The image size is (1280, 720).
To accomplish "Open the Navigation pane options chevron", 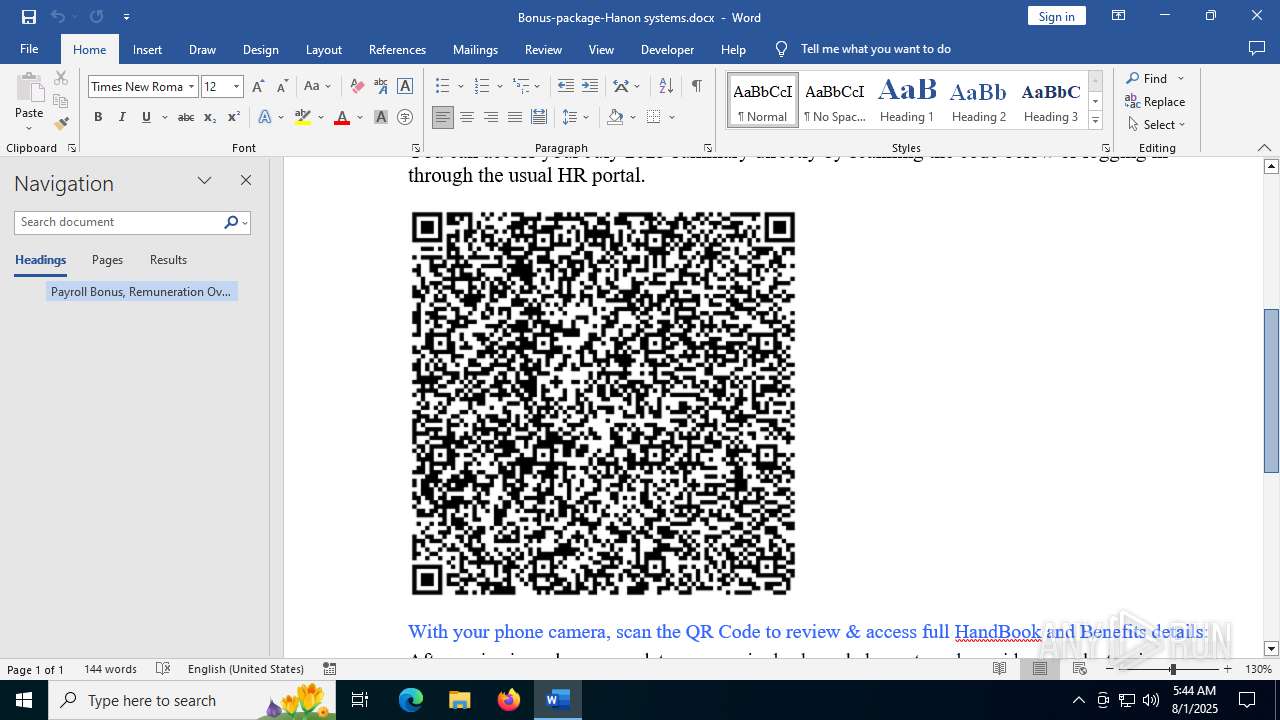I will pos(204,181).
